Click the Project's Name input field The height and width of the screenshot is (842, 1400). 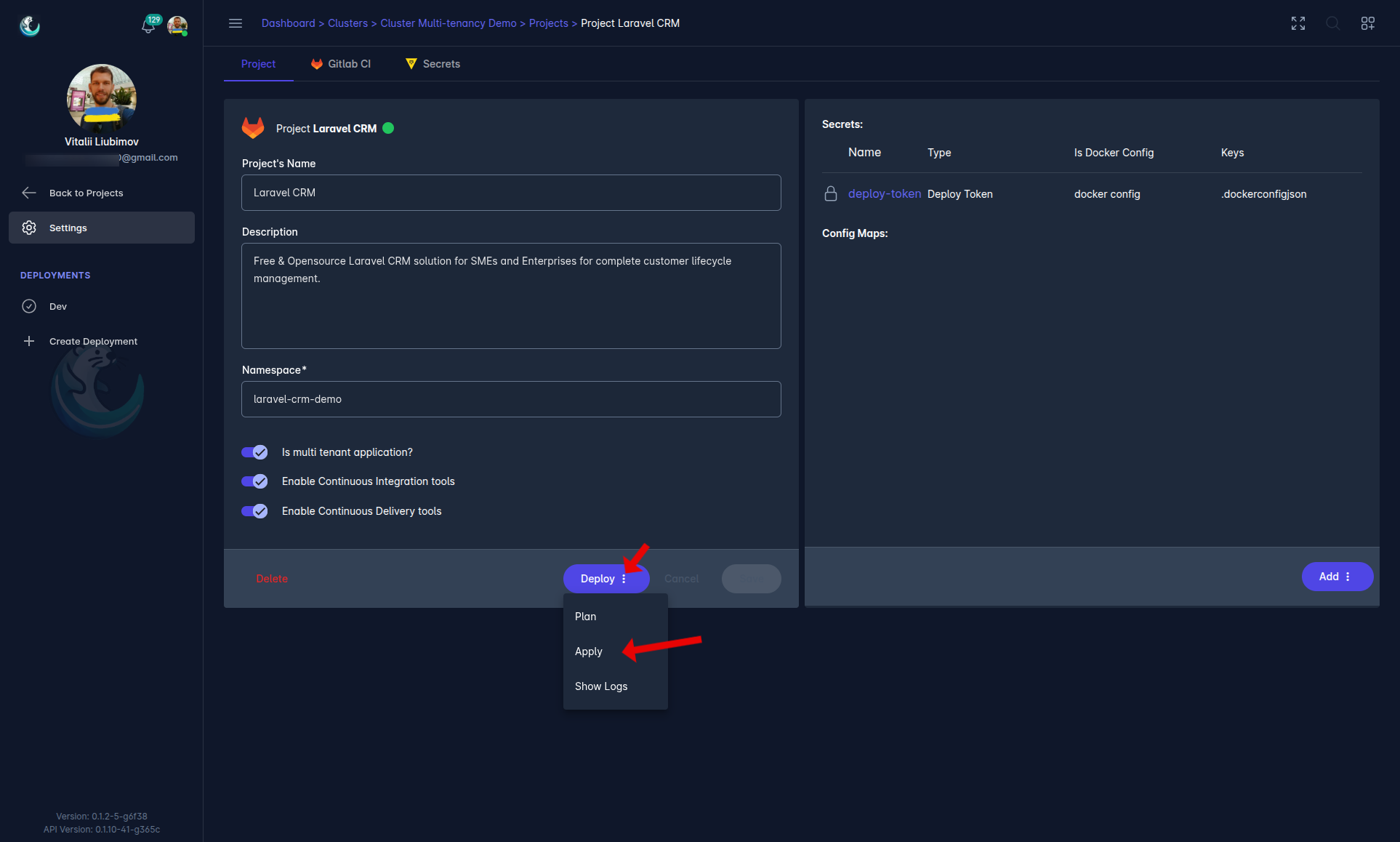coord(511,193)
